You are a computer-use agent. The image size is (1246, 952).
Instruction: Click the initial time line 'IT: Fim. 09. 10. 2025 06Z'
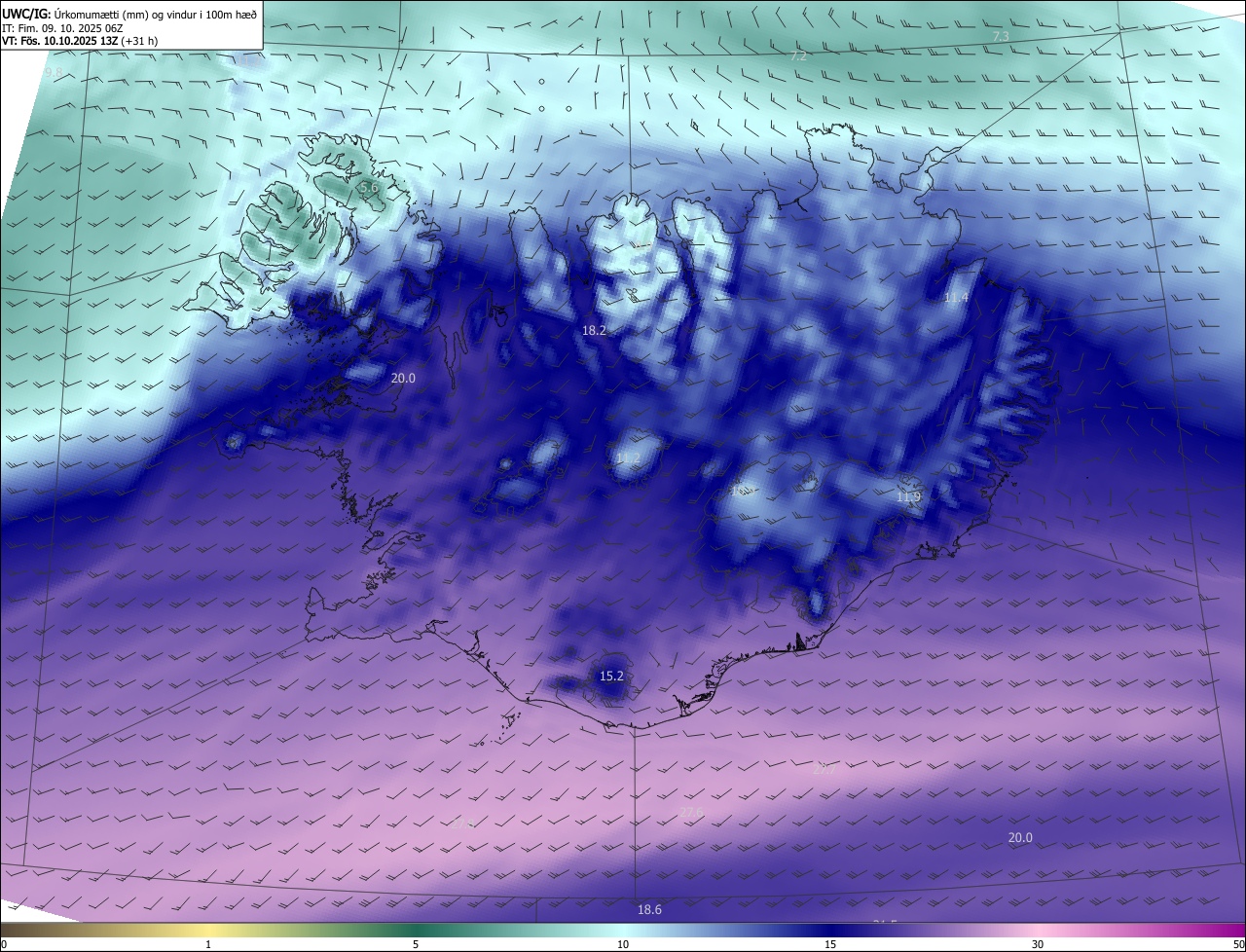pos(62,28)
